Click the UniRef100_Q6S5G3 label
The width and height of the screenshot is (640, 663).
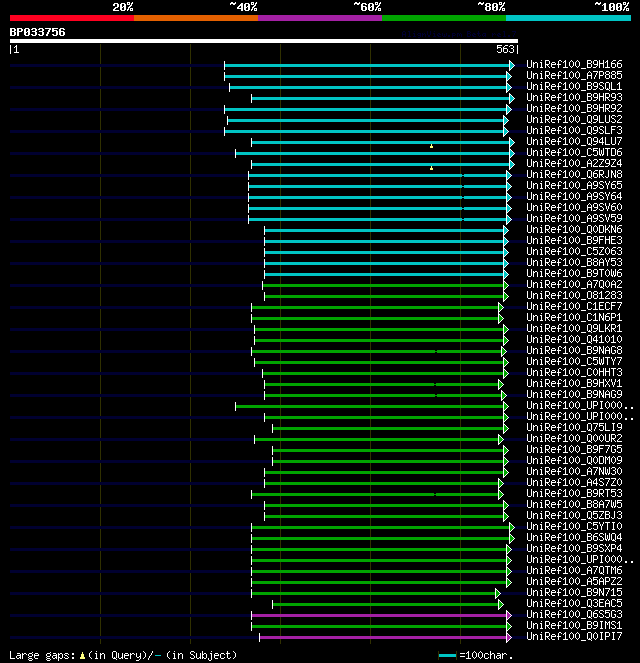coord(574,614)
